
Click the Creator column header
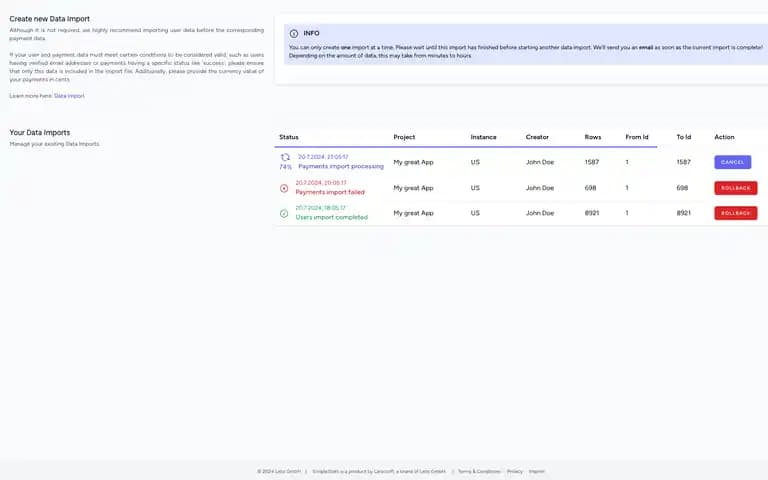(537, 137)
